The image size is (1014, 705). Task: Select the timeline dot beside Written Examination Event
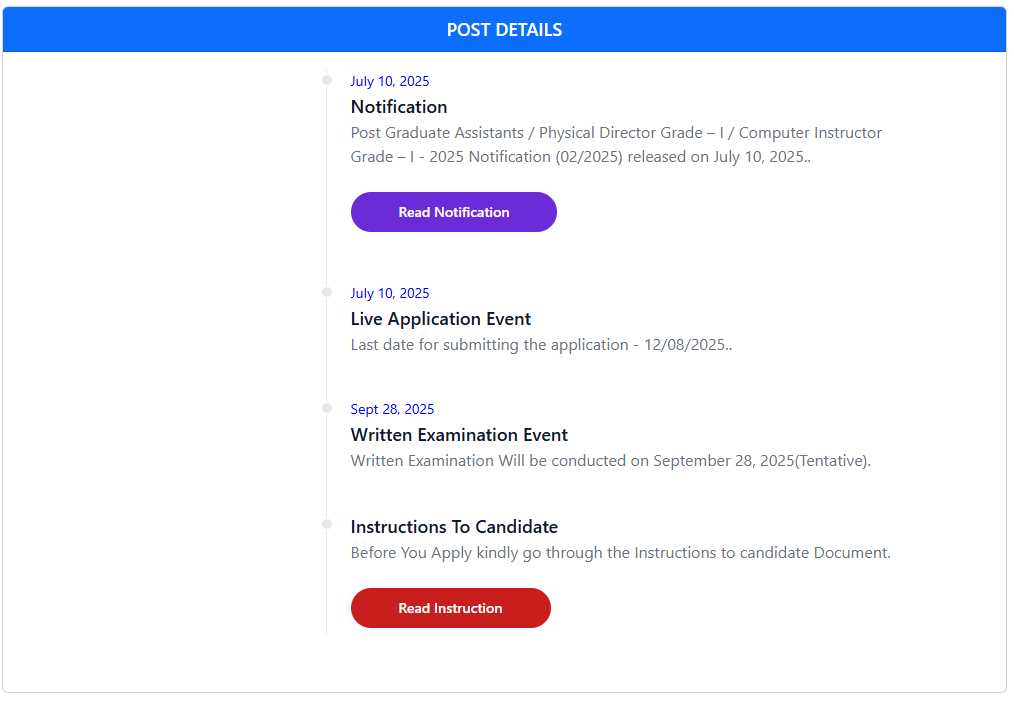tap(327, 408)
